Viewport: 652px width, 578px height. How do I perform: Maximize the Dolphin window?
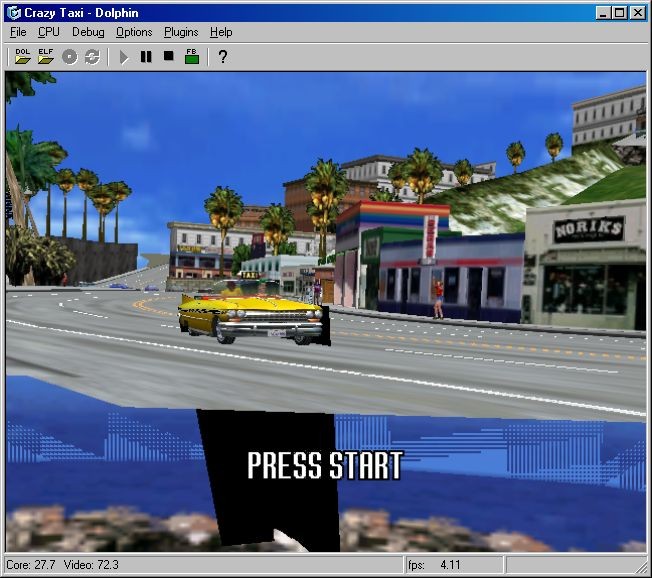(x=620, y=13)
